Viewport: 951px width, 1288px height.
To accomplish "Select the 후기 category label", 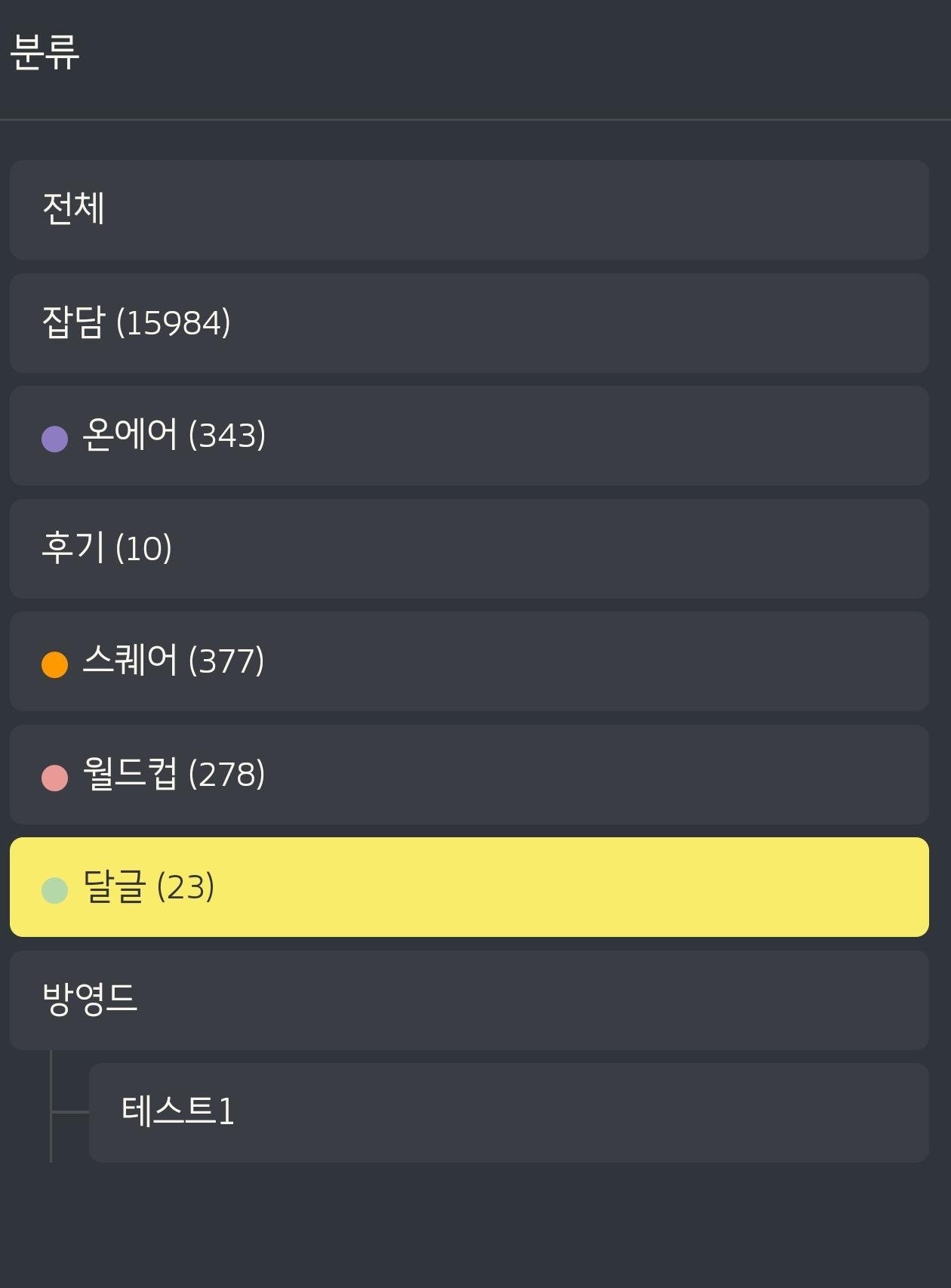I will pos(72,548).
